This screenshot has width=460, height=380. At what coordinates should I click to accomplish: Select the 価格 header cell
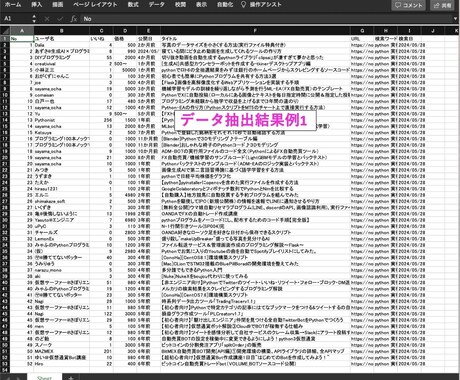125,39
